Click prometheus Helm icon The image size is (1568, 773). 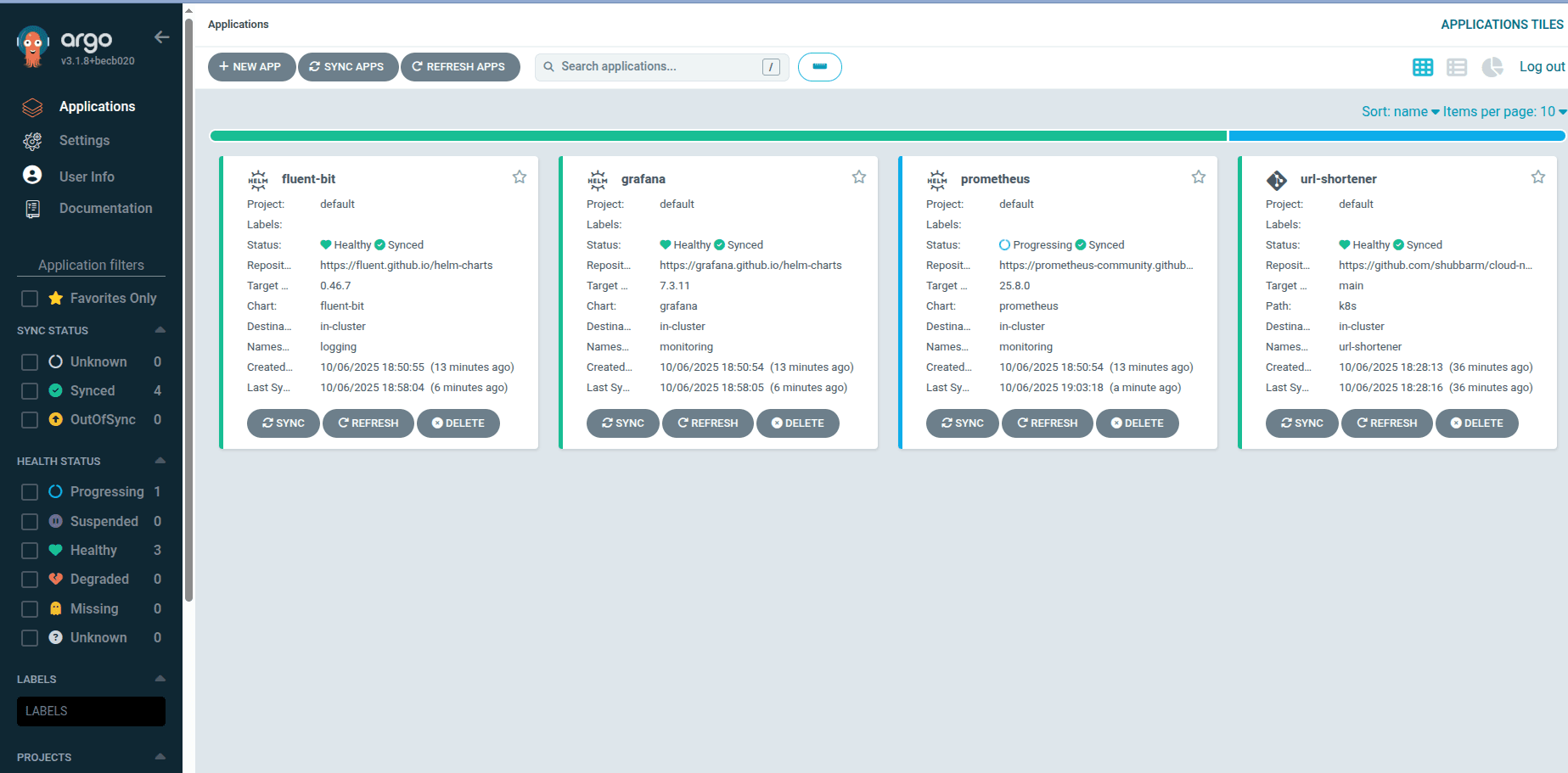point(937,179)
